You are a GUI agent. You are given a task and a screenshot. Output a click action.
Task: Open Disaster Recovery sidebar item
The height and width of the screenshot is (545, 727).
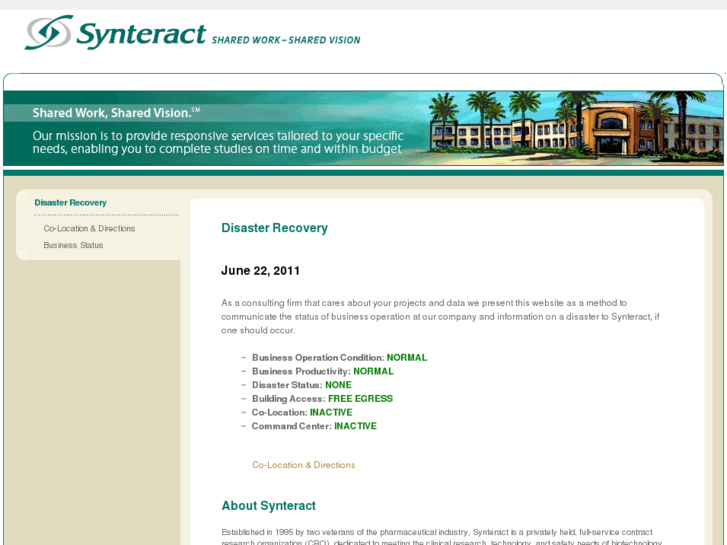click(70, 203)
